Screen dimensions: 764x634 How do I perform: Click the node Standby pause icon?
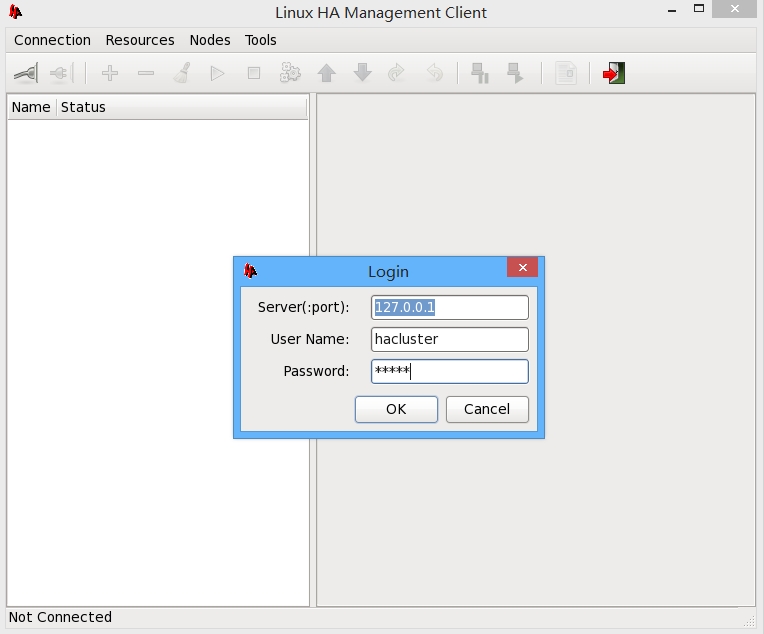click(480, 73)
